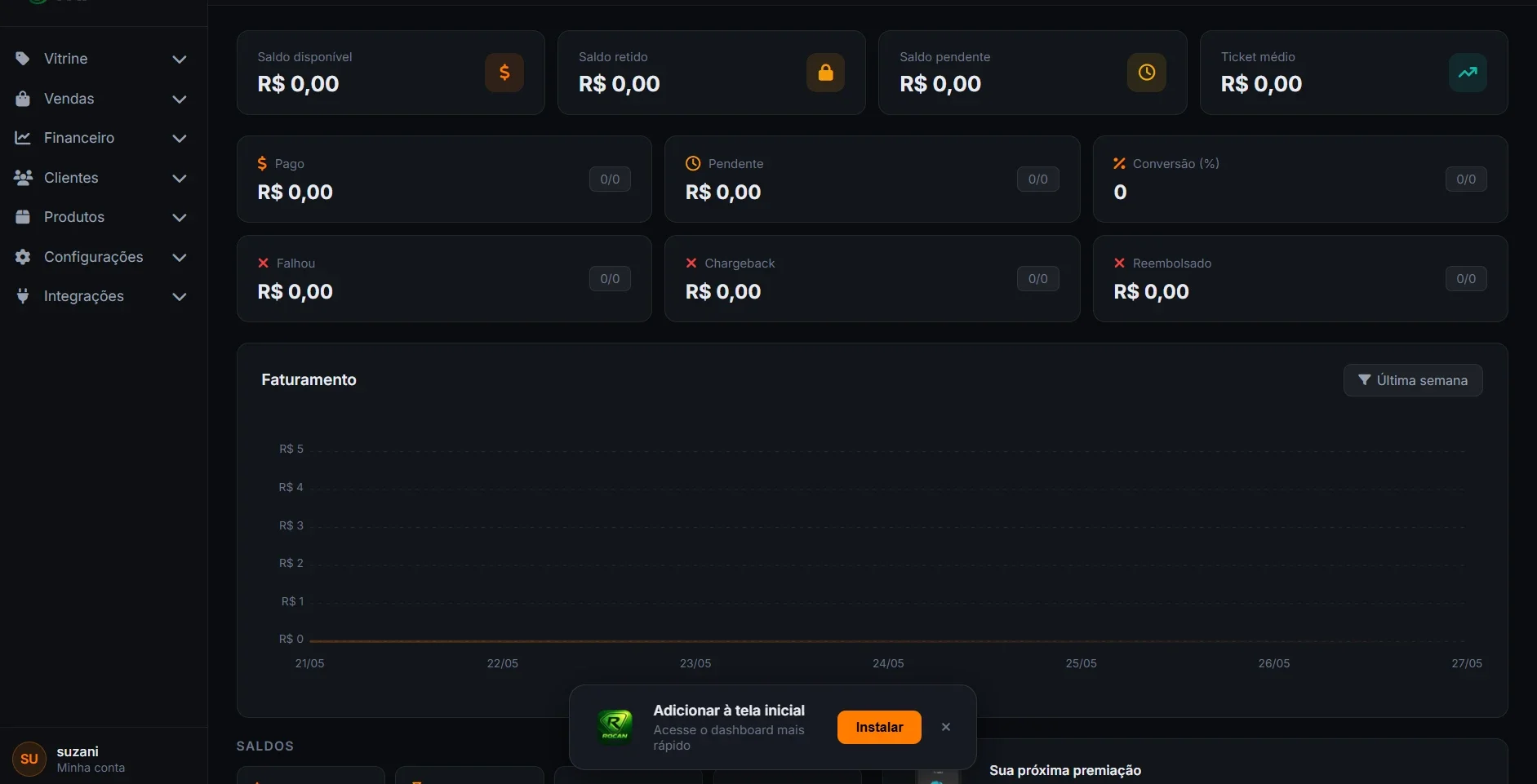The width and height of the screenshot is (1537, 784).
Task: Click the 27/05 date label on chart
Action: coord(1467,663)
